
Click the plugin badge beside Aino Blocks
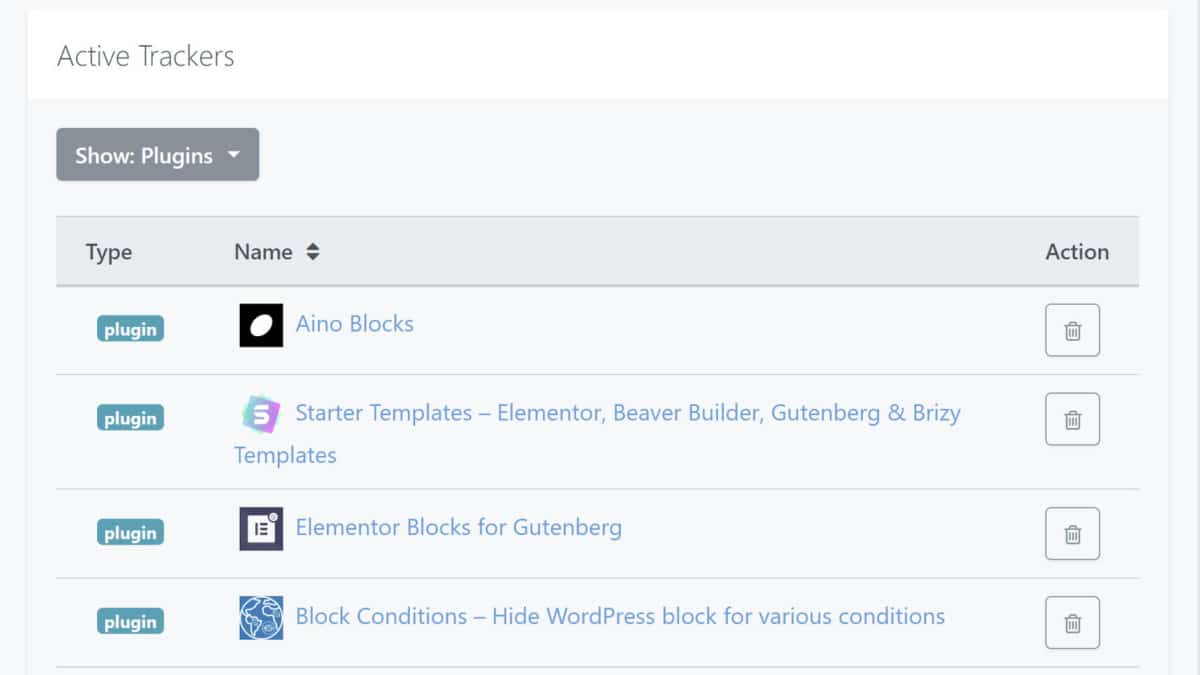[x=130, y=327]
